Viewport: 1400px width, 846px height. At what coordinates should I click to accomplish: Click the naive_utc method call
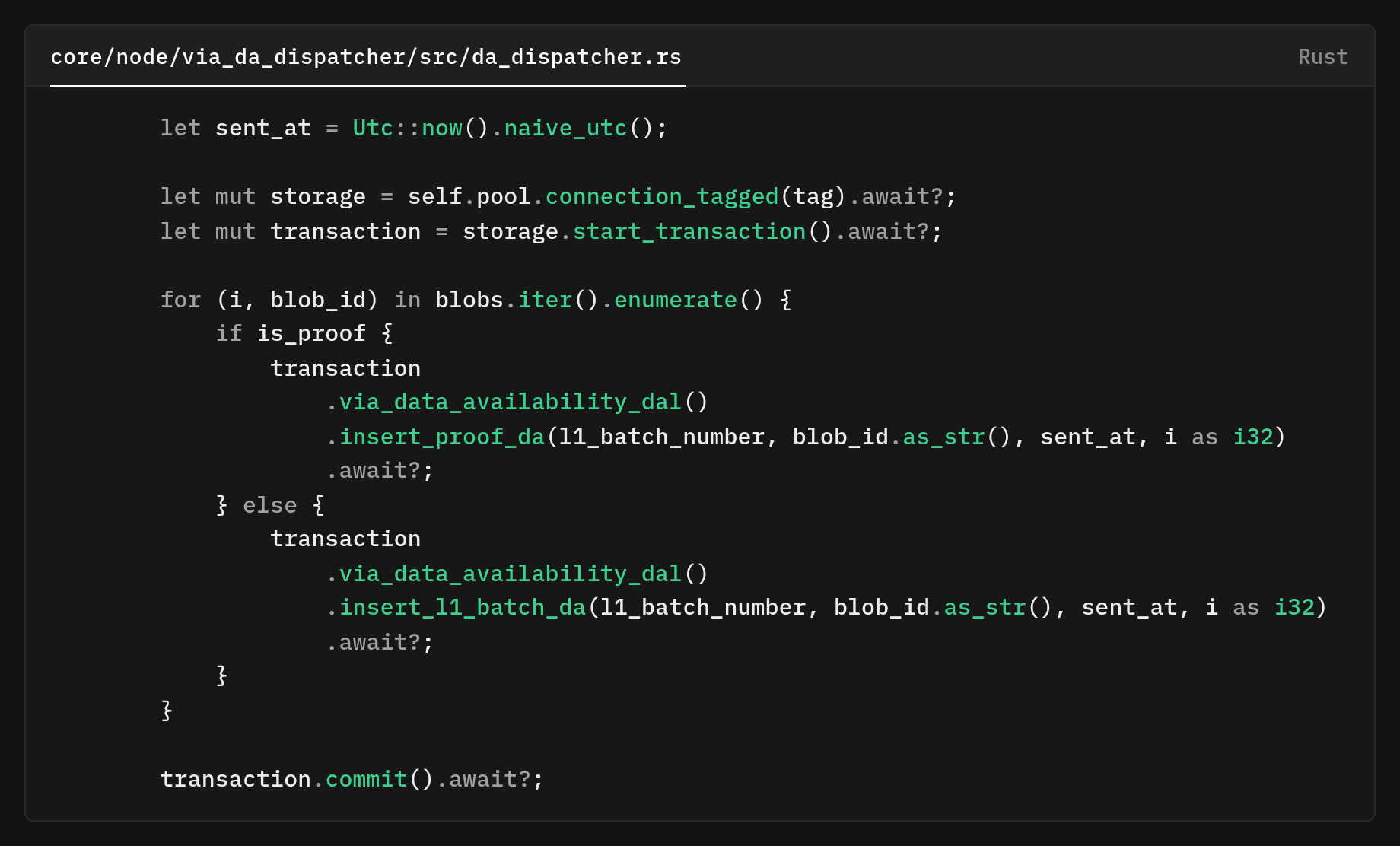click(565, 128)
